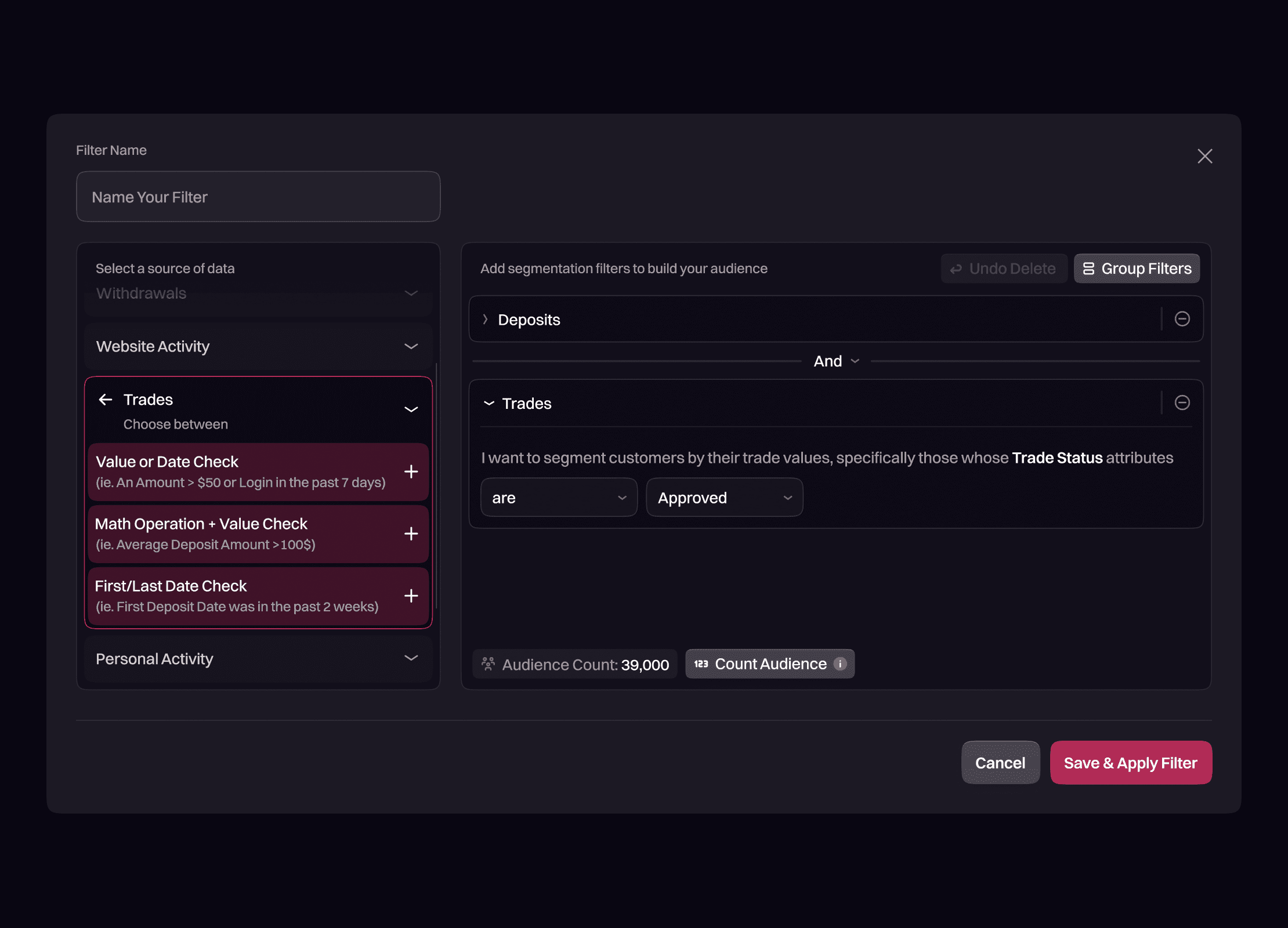Close the filter dialog with X
This screenshot has height=928, width=1288.
(x=1204, y=156)
